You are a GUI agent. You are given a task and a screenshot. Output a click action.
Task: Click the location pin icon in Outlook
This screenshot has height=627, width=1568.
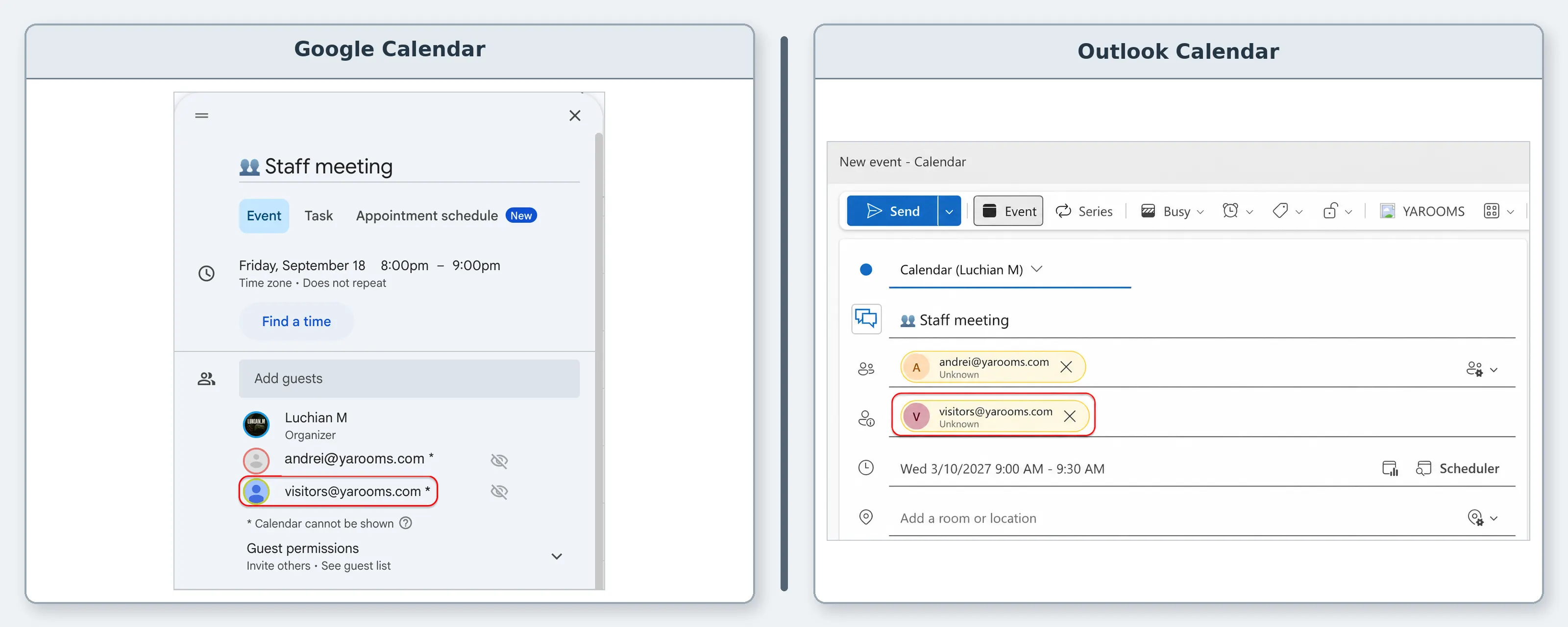click(865, 517)
